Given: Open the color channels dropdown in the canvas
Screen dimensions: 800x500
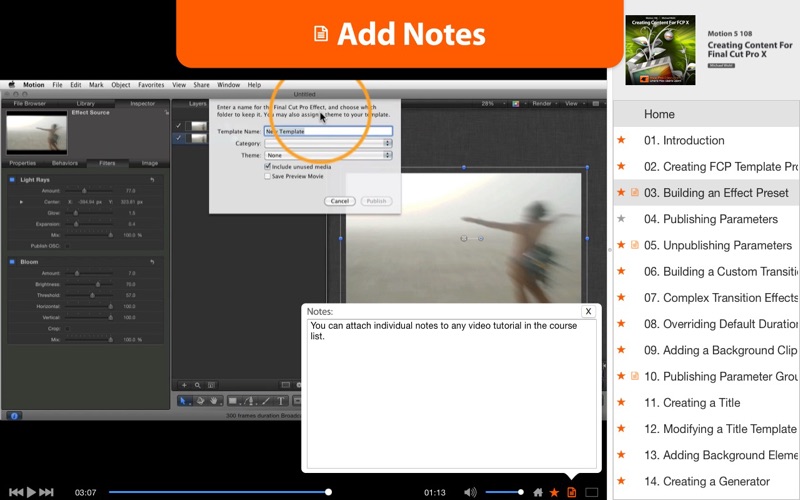Looking at the screenshot, I should [518, 104].
